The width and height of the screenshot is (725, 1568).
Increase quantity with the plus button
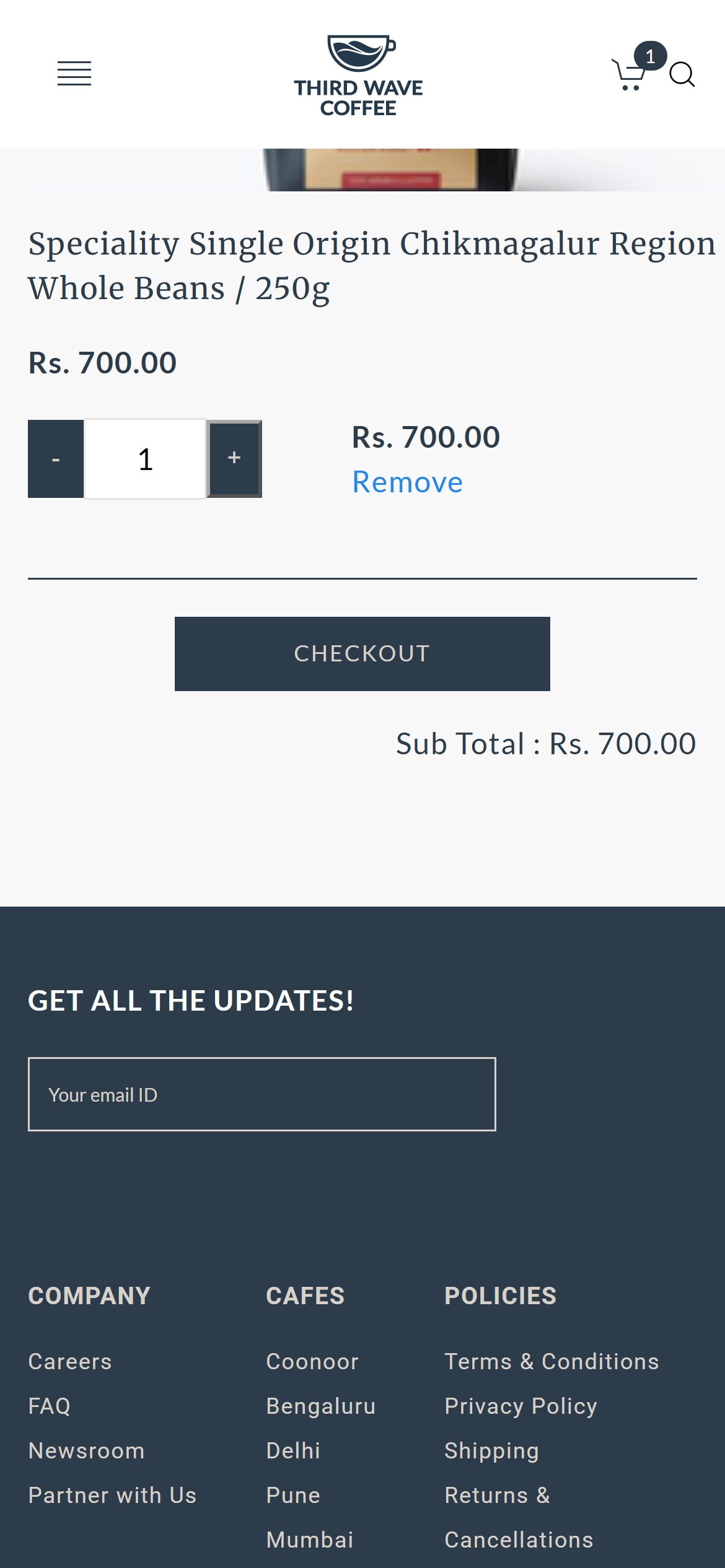point(234,459)
